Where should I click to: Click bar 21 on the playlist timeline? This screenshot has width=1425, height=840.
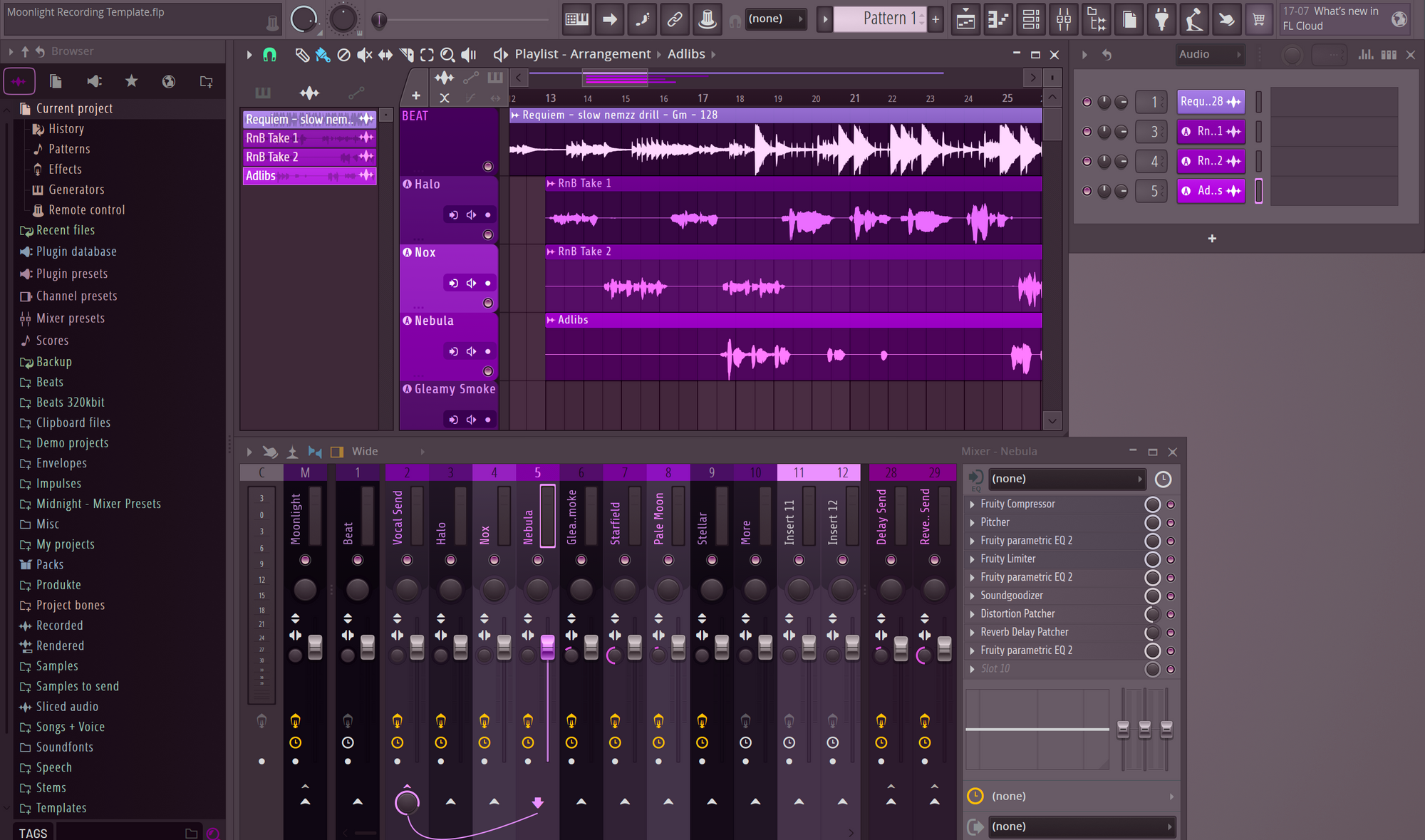coord(854,98)
